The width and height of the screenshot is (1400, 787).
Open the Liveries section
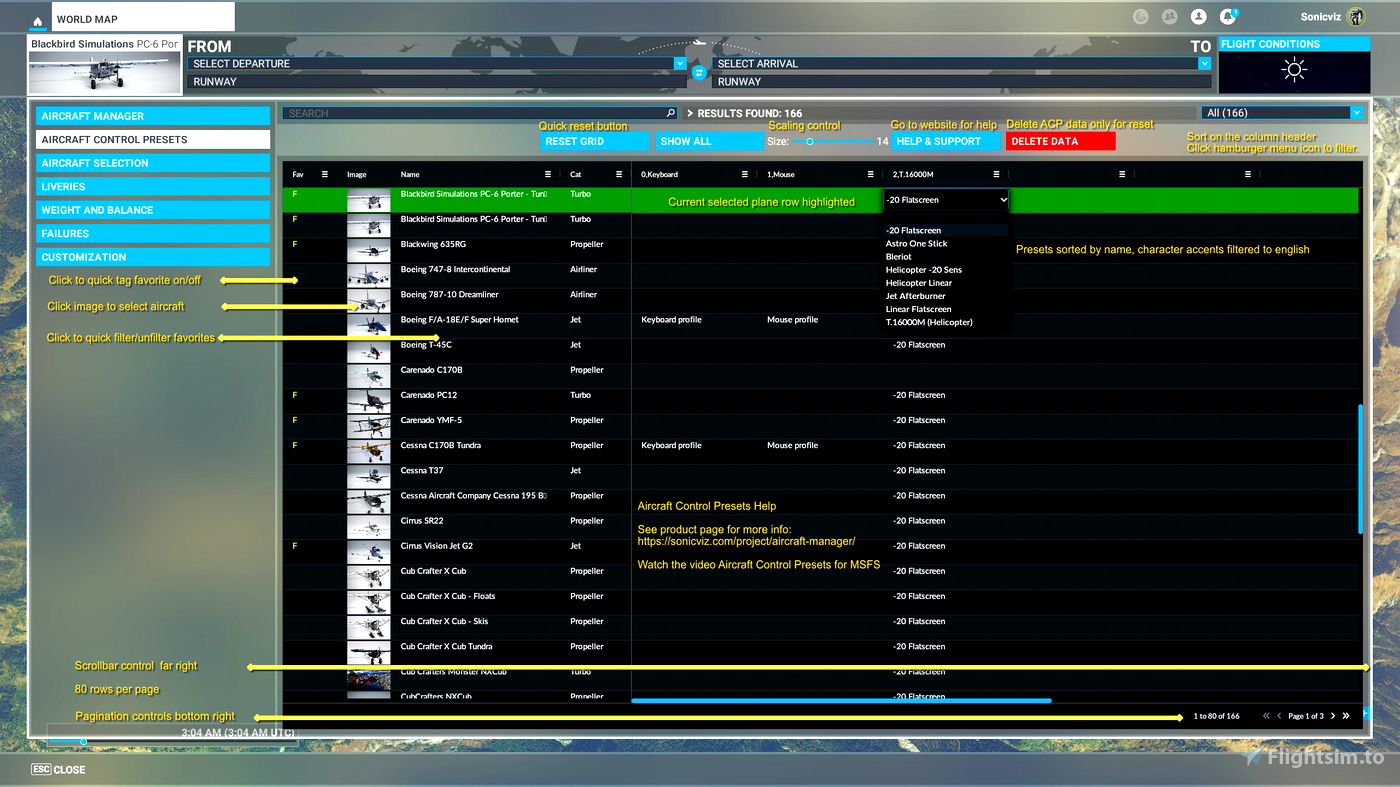(153, 187)
